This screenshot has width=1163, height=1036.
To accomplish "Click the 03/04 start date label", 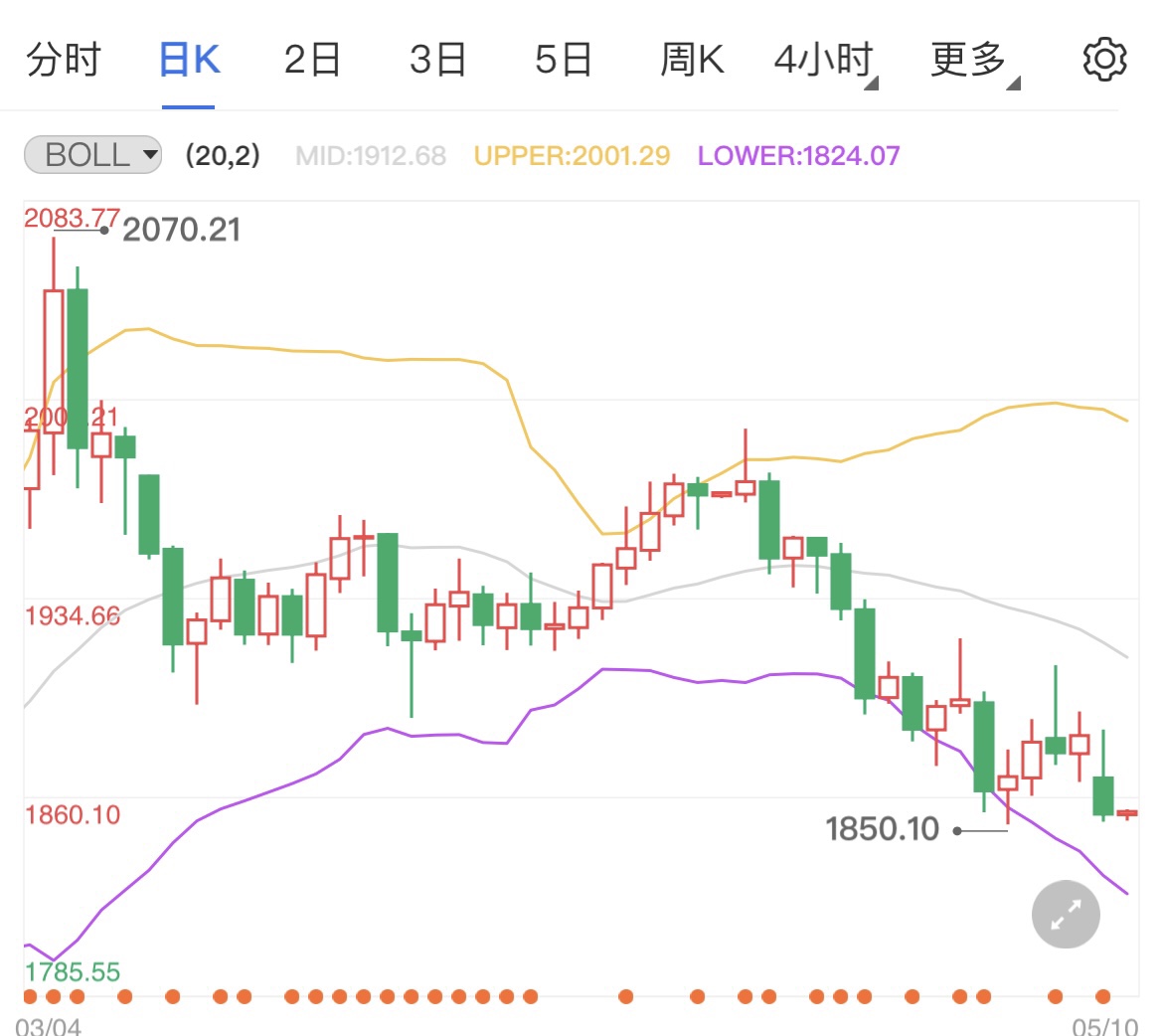I will pos(49,1027).
